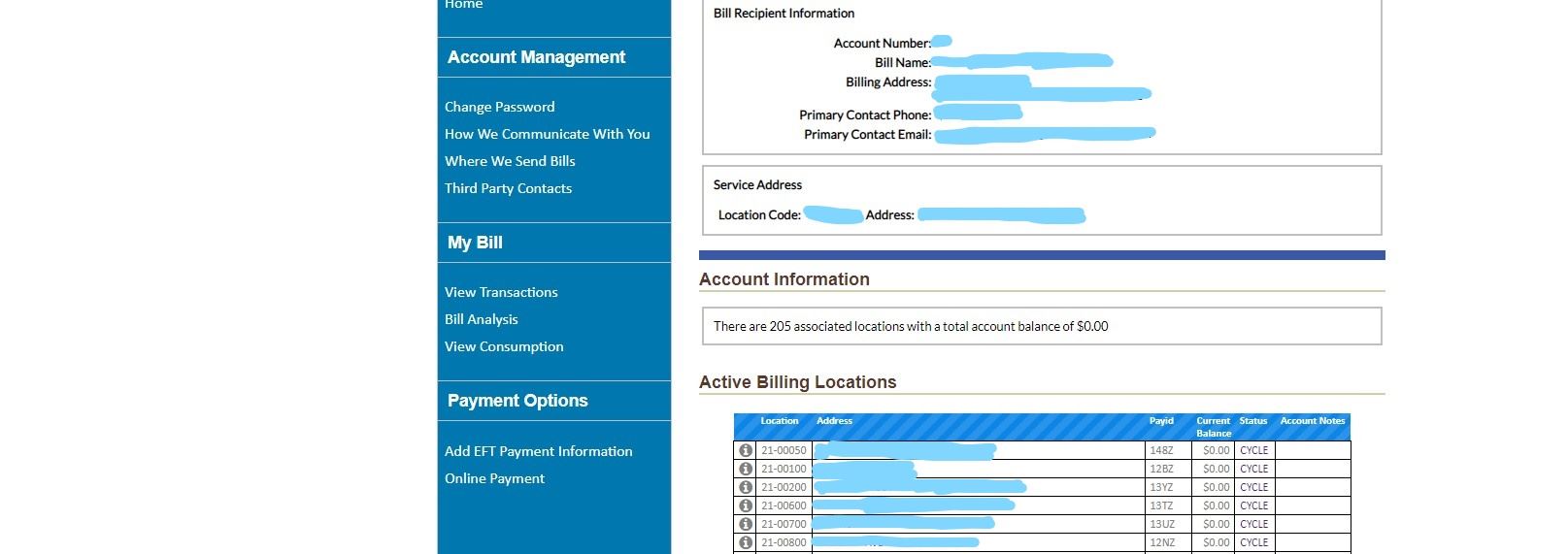This screenshot has height=554, width=1568.
Task: Click Add EFT Payment Information
Action: [x=538, y=451]
